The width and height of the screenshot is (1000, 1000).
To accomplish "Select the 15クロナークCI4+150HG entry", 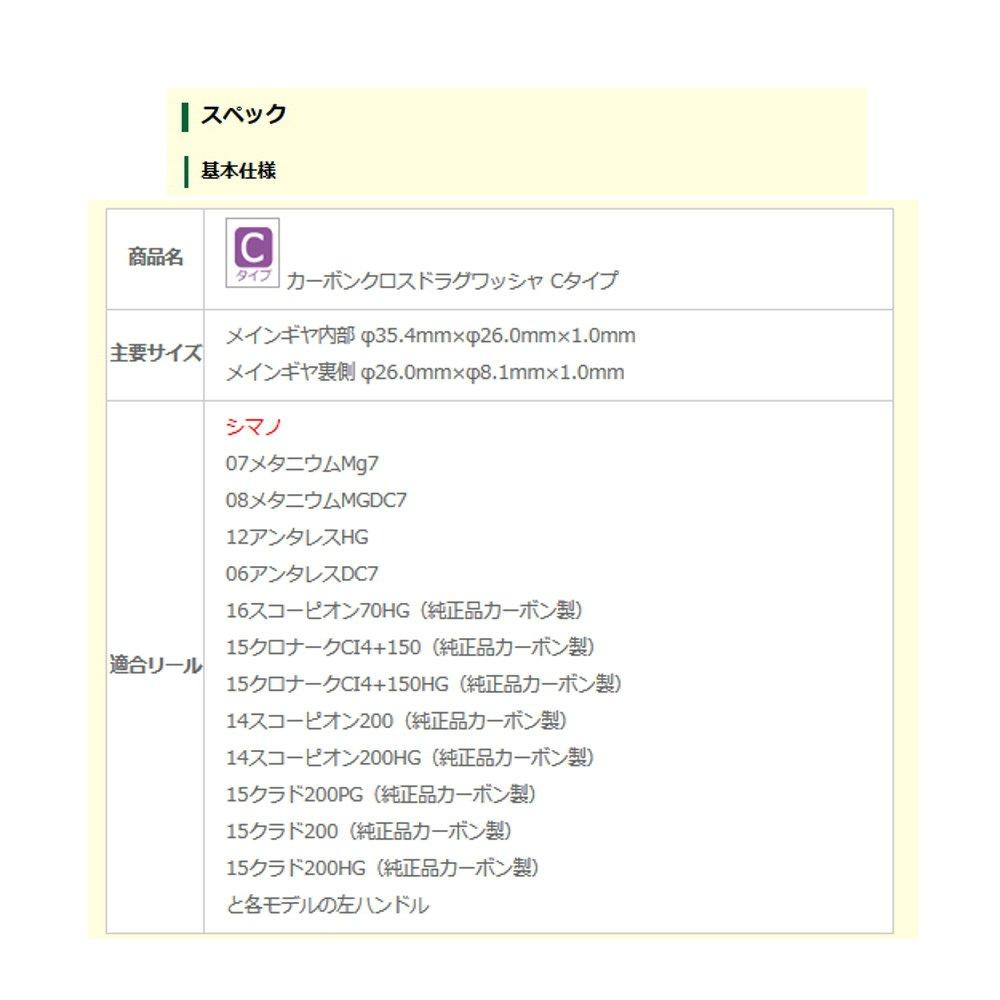I will (x=424, y=684).
